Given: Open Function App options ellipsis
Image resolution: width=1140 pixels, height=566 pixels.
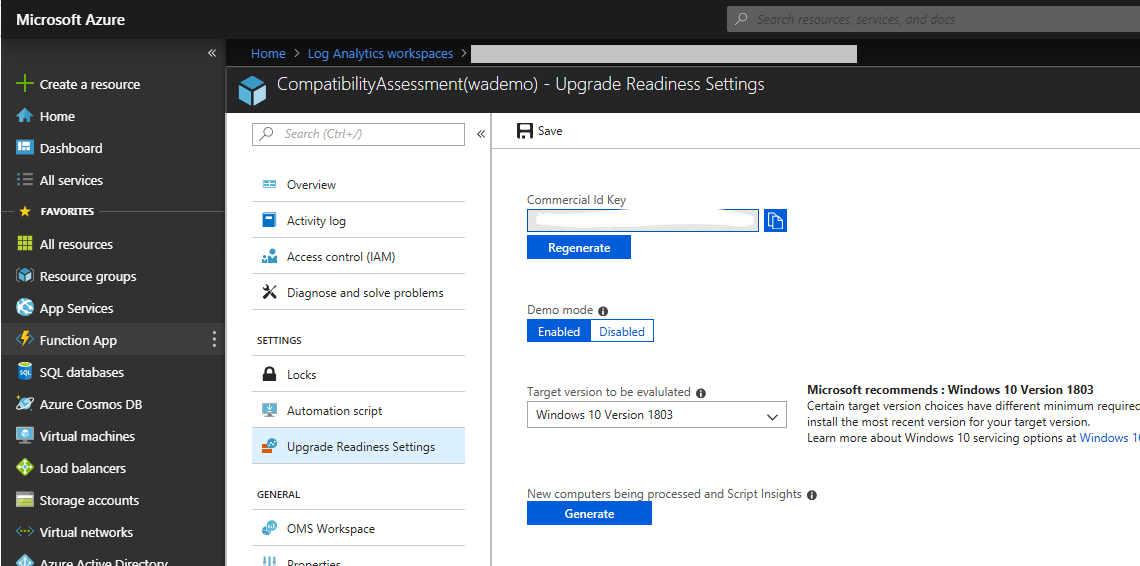Looking at the screenshot, I should [x=214, y=340].
